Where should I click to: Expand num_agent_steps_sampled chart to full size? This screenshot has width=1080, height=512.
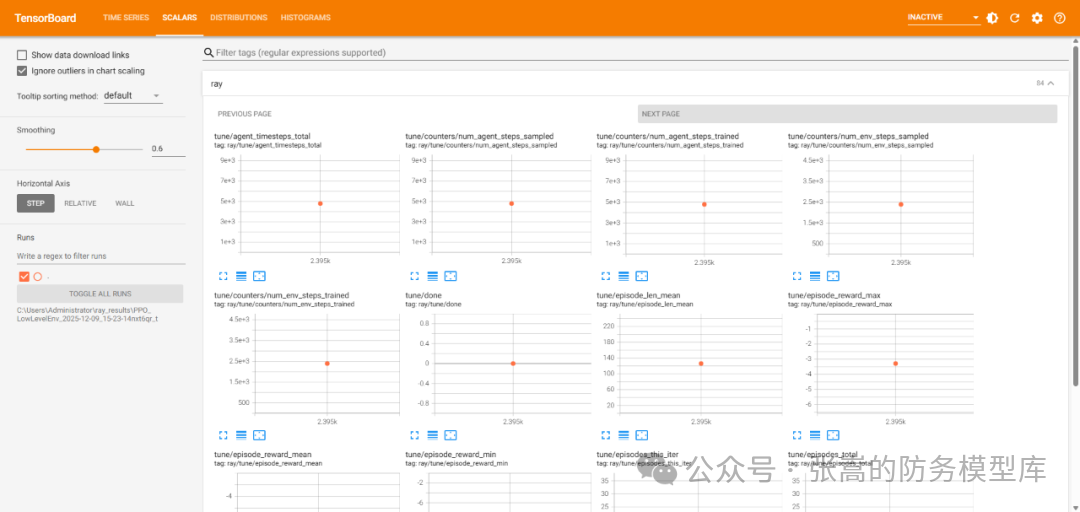(x=415, y=276)
